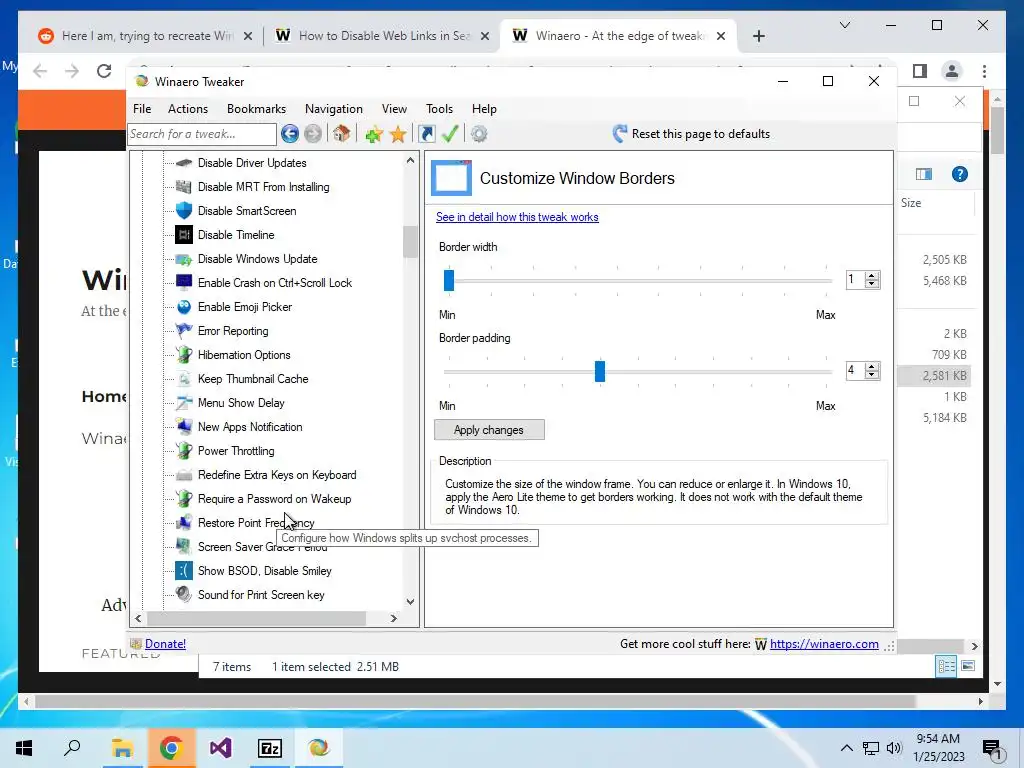The image size is (1024, 768).
Task: Click the Customize Window Borders header icon
Action: click(x=451, y=178)
